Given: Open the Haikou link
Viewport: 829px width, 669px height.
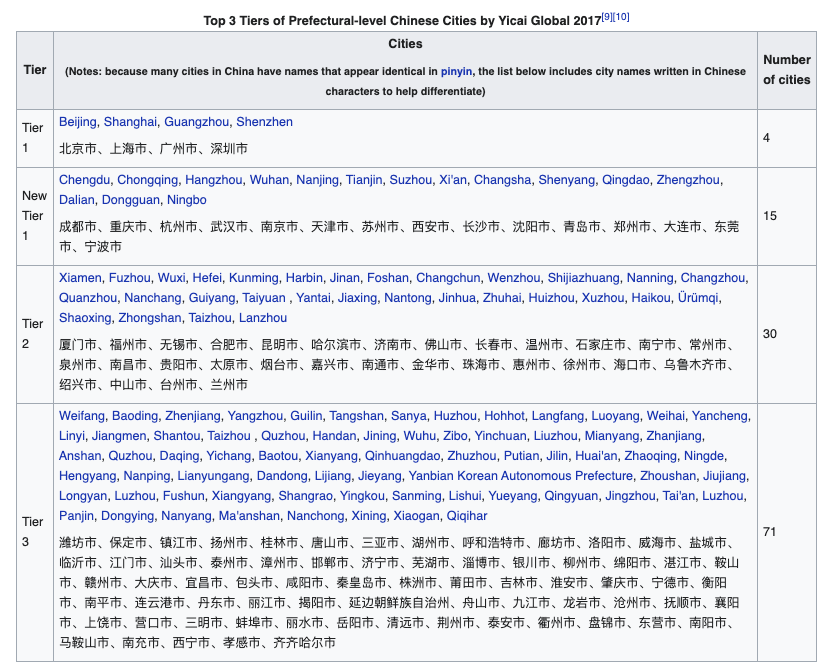Looking at the screenshot, I should coord(651,298).
